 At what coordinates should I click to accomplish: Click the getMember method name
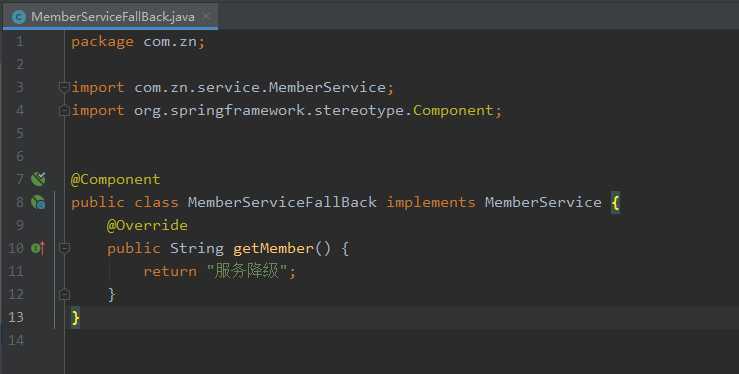273,248
